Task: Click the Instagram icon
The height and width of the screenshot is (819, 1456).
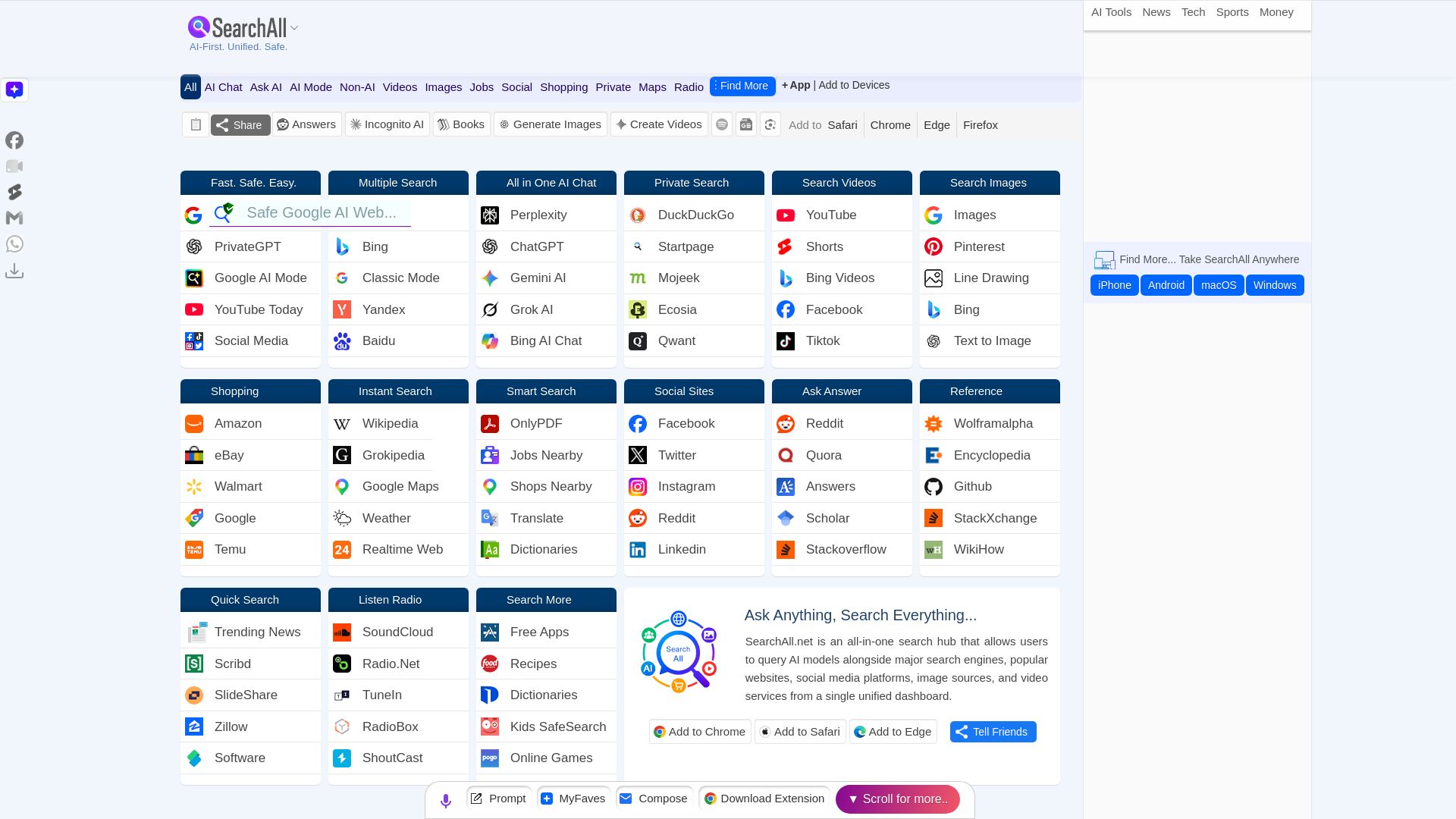Action: tap(638, 487)
